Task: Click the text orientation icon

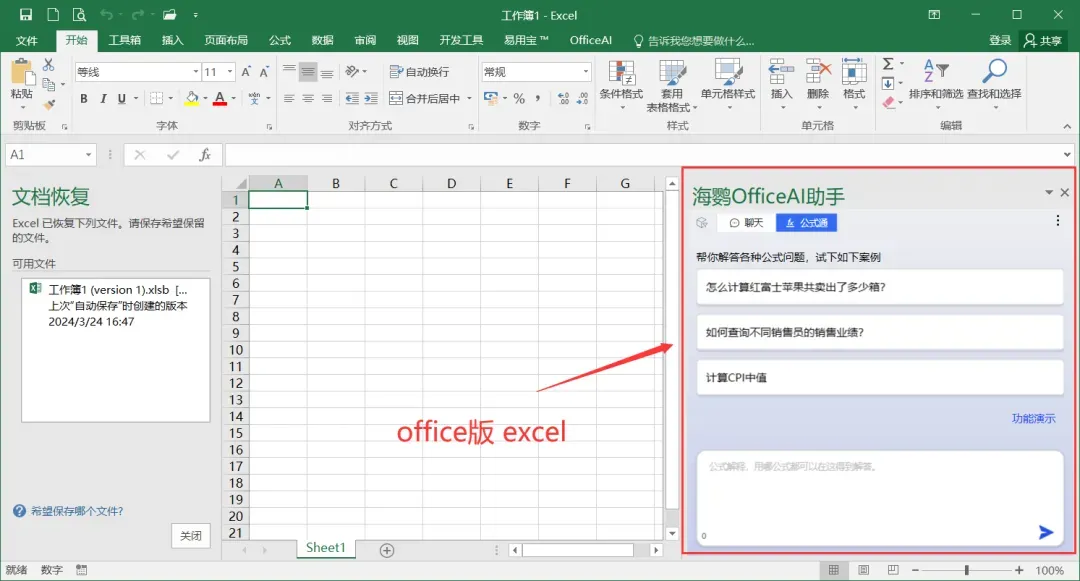Action: pyautogui.click(x=352, y=72)
